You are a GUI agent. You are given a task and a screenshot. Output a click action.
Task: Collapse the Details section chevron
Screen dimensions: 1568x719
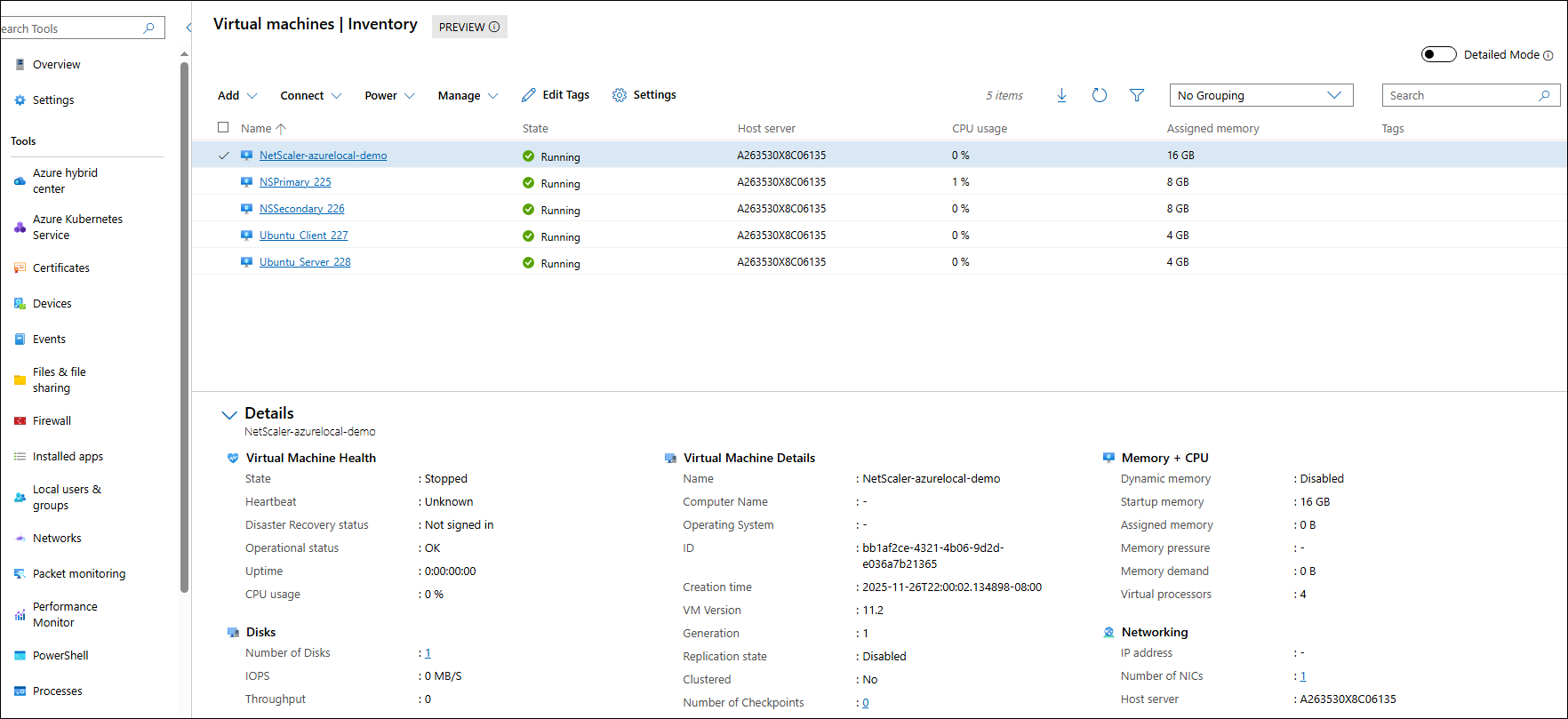(229, 414)
